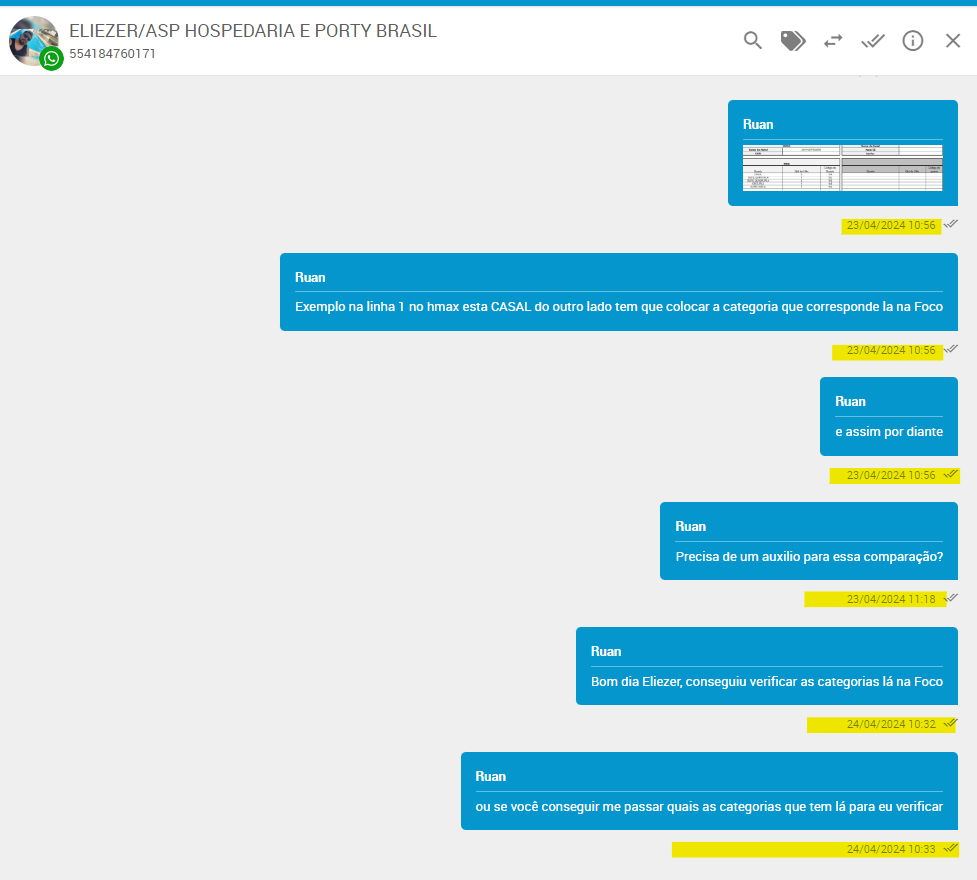Click the message starting 'ou se você conseguir'

[709, 807]
